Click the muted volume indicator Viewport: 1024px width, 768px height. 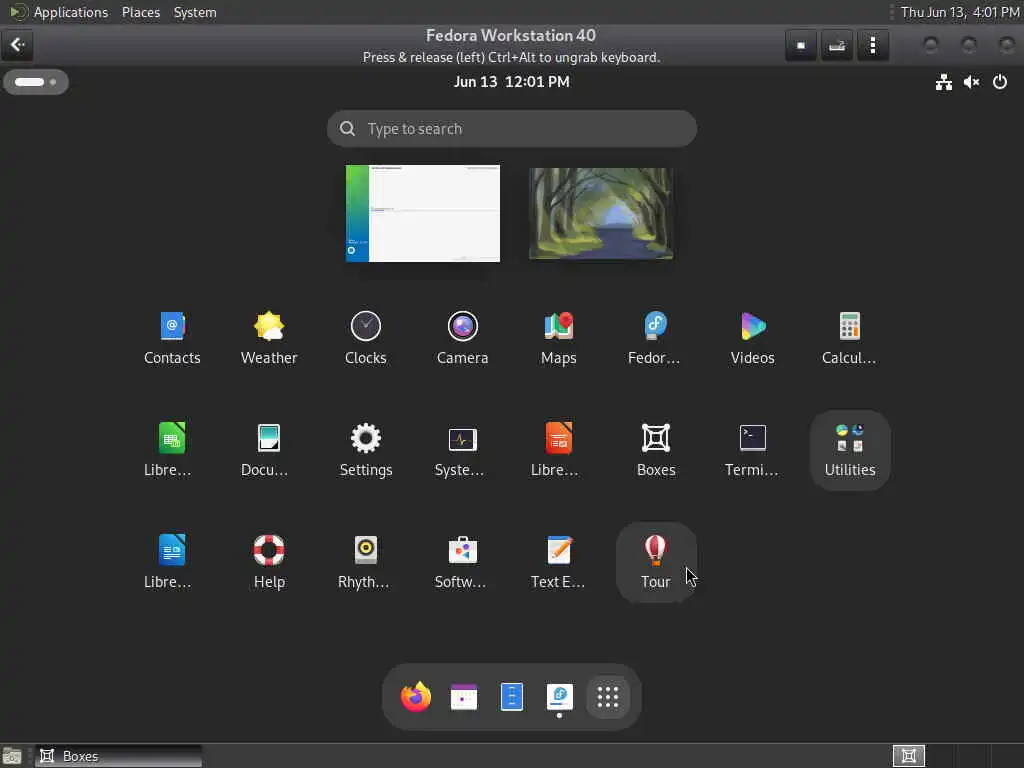[972, 82]
